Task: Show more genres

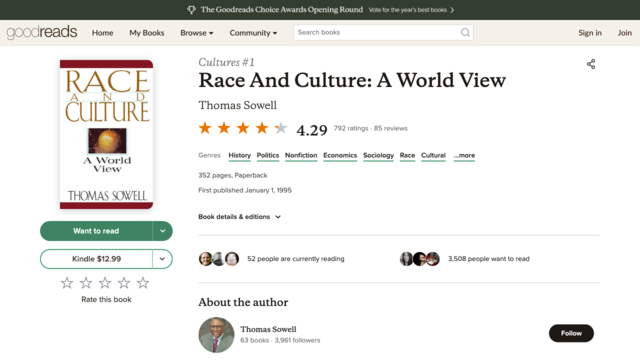Action: [x=464, y=156]
